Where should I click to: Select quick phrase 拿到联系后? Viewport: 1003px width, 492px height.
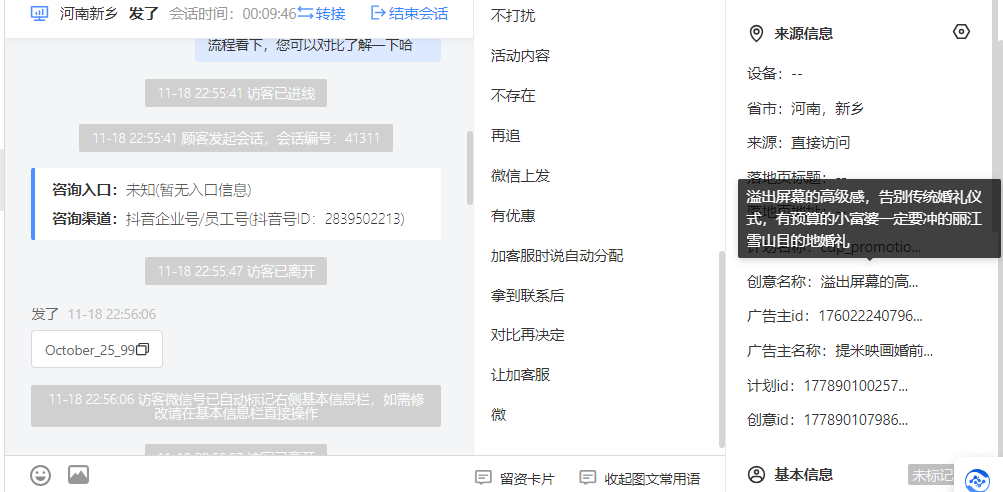528,296
